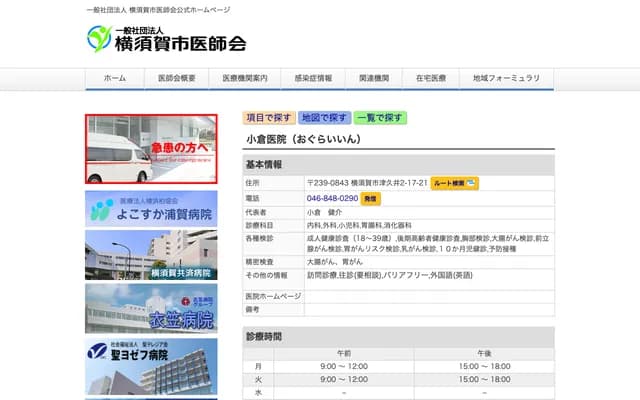Select the 地図で探す search button
640x400 pixels.
pos(324,118)
